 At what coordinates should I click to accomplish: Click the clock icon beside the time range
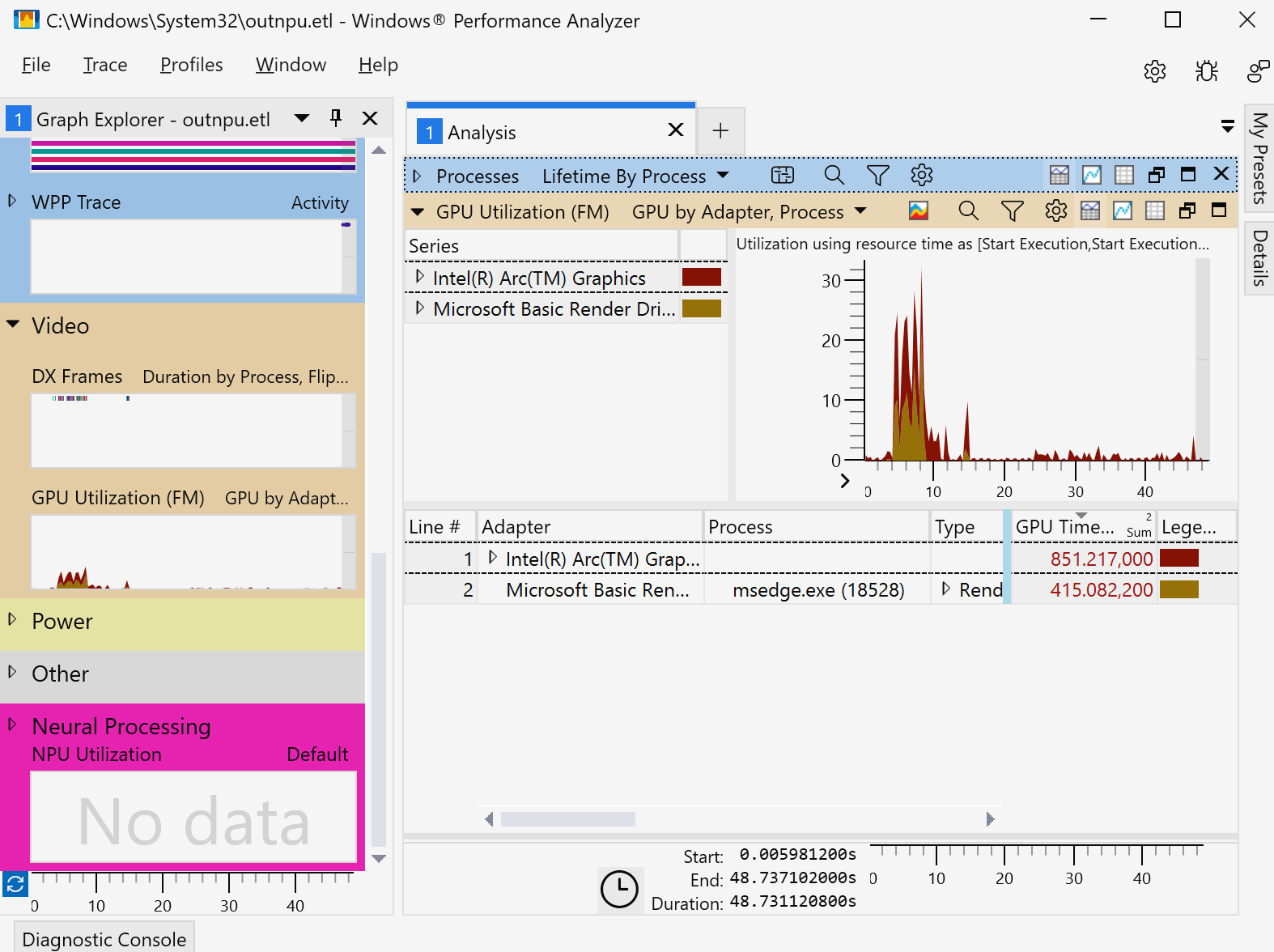[x=619, y=888]
